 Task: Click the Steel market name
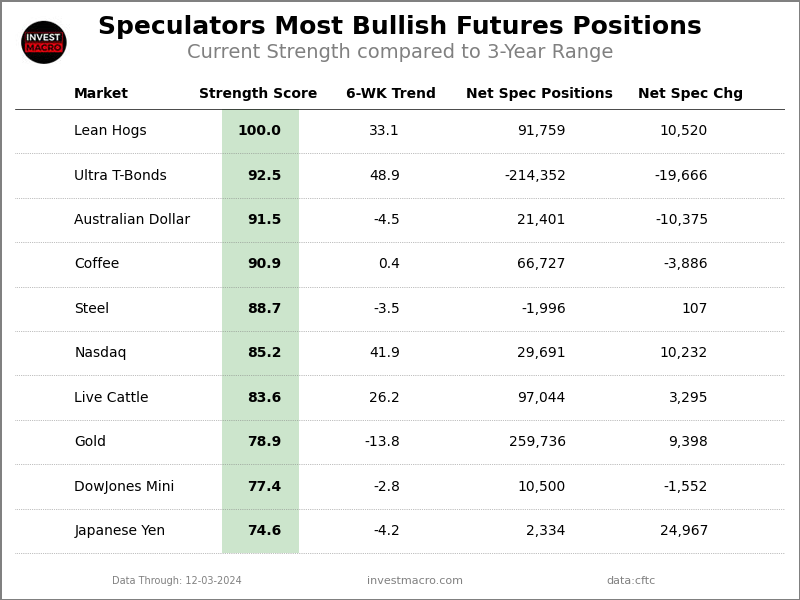pyautogui.click(x=92, y=309)
